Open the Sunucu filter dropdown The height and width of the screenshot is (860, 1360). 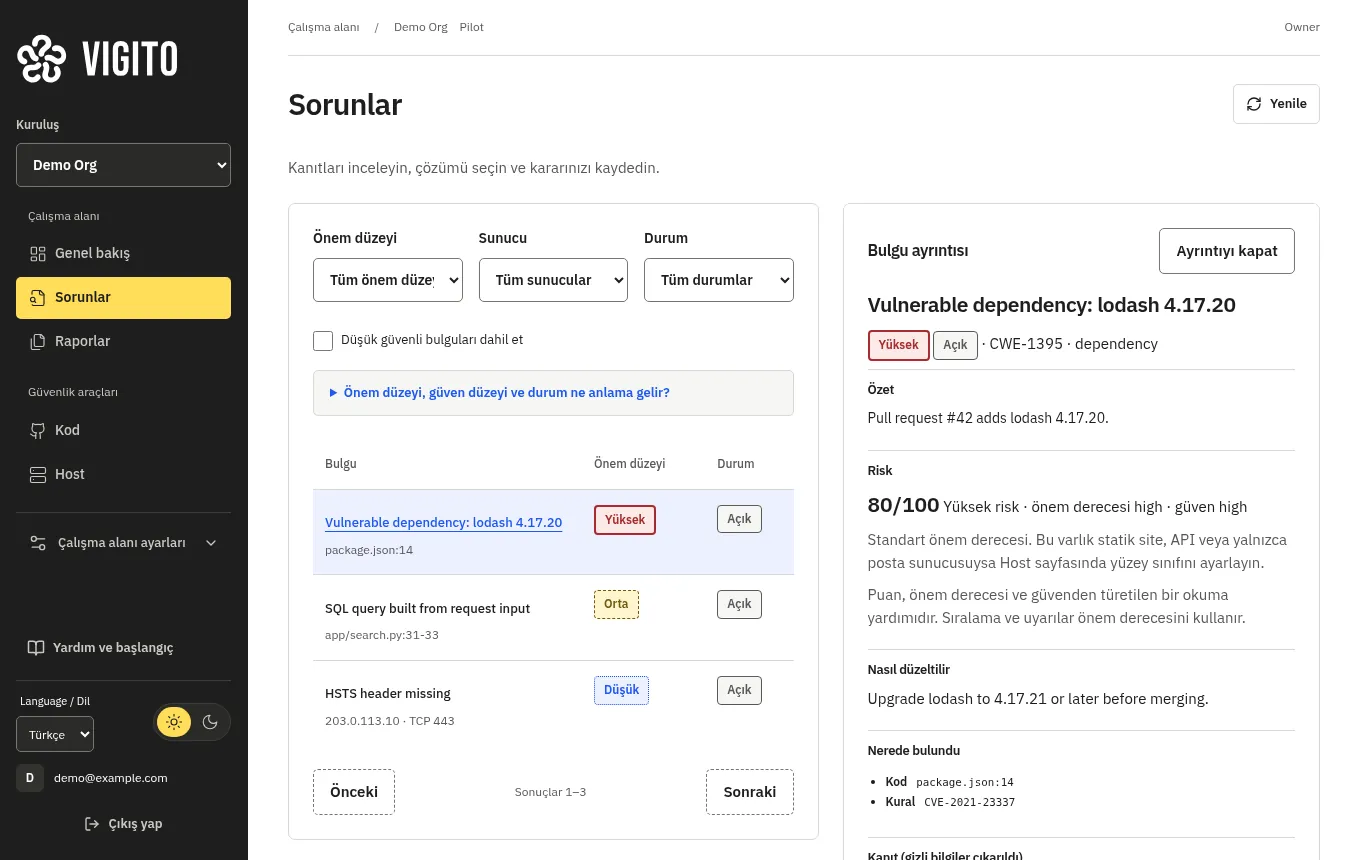(553, 280)
